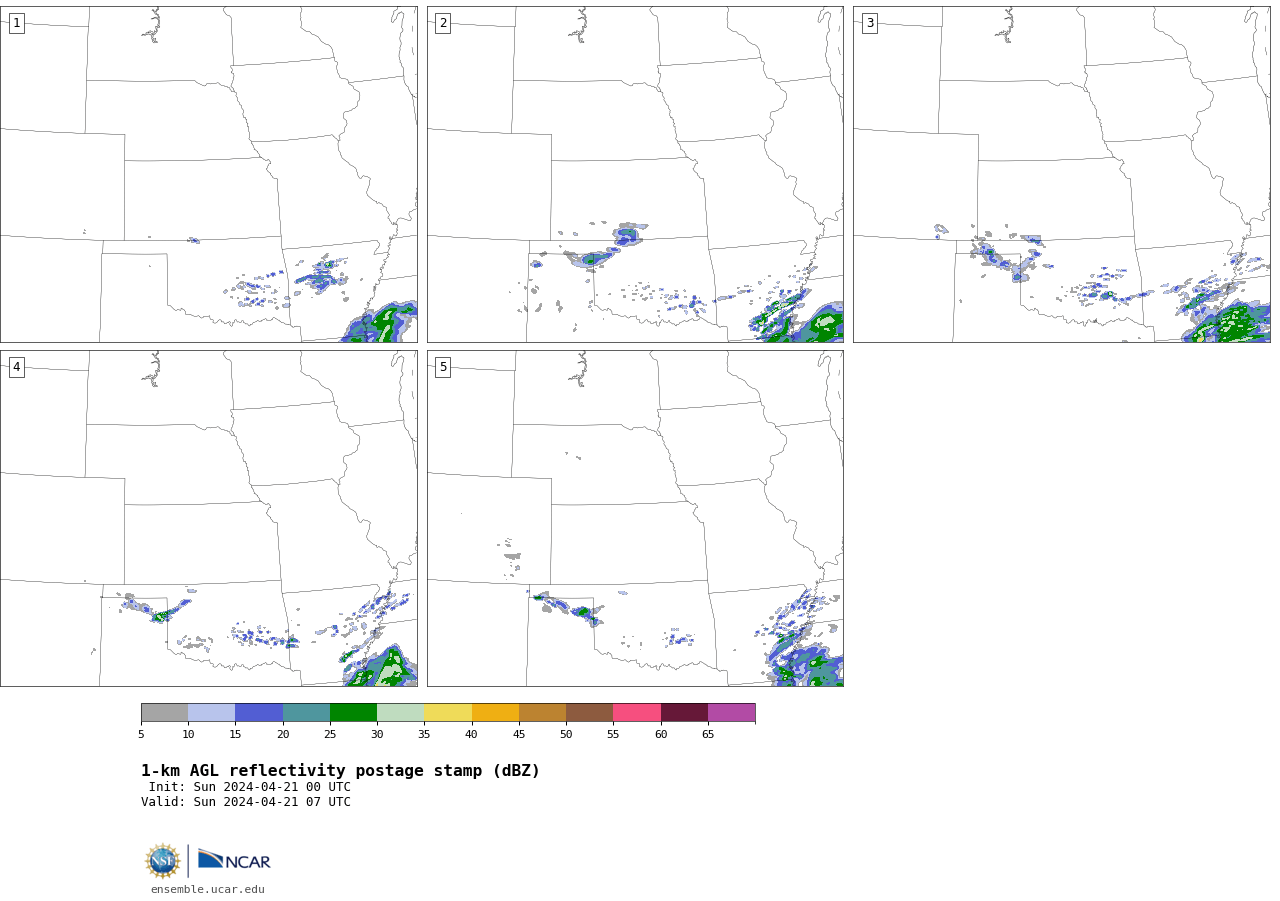1280x901 pixels.
Task: Open postage stamp map number 2
Action: [x=635, y=175]
